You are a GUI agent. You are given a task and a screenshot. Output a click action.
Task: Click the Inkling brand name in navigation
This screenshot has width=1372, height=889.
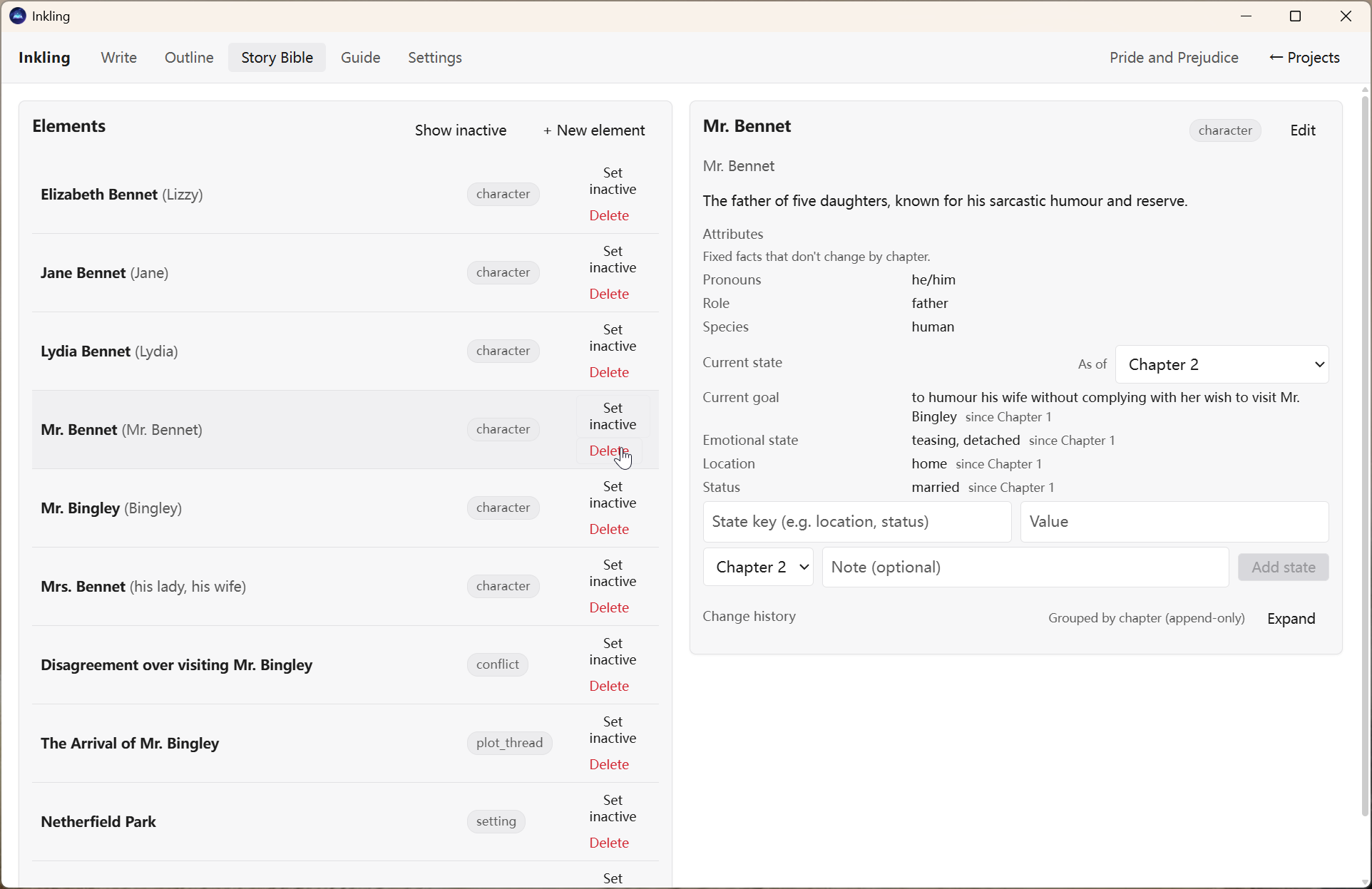(x=44, y=58)
